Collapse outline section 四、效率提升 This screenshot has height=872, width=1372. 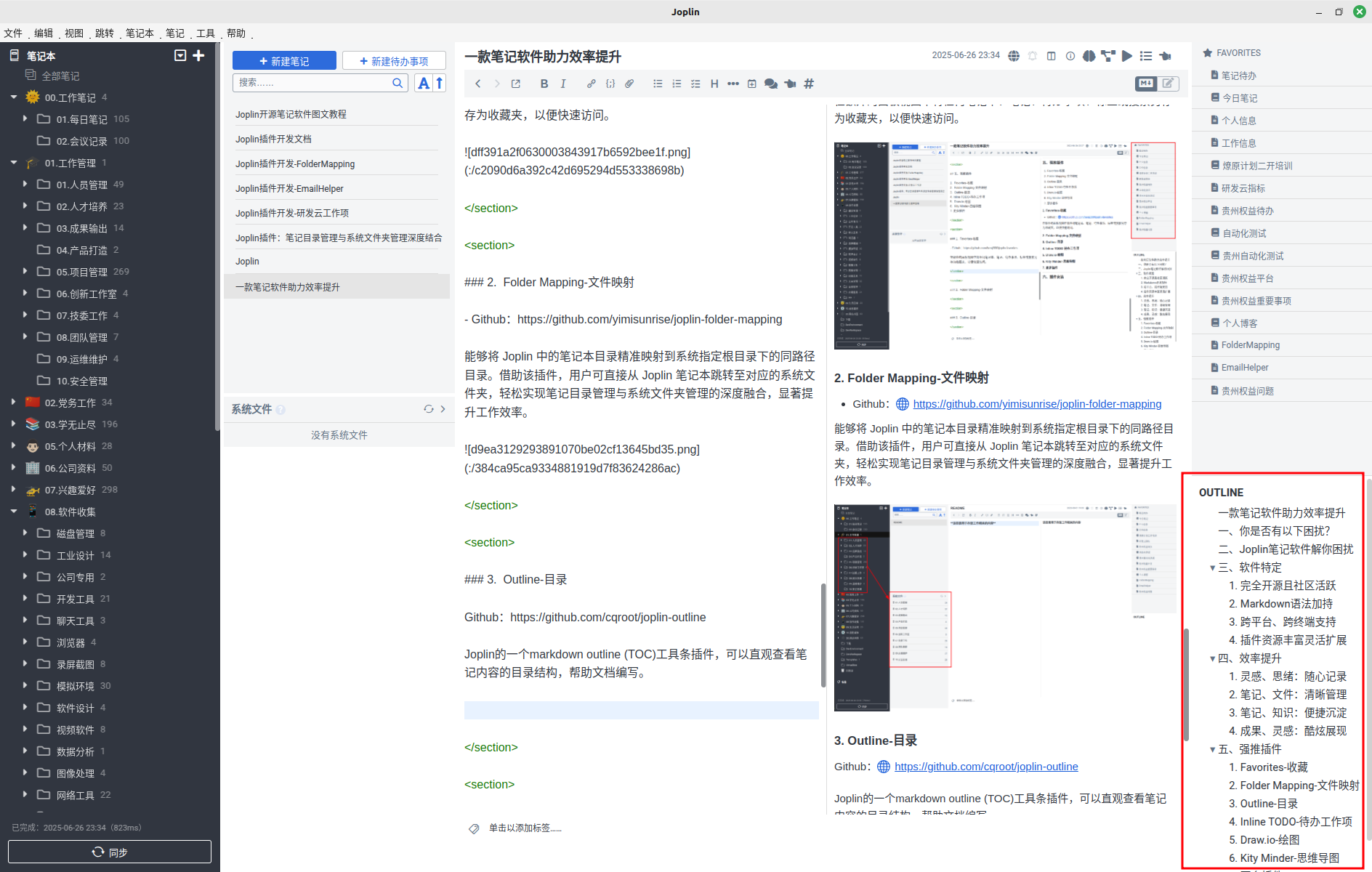1212,658
